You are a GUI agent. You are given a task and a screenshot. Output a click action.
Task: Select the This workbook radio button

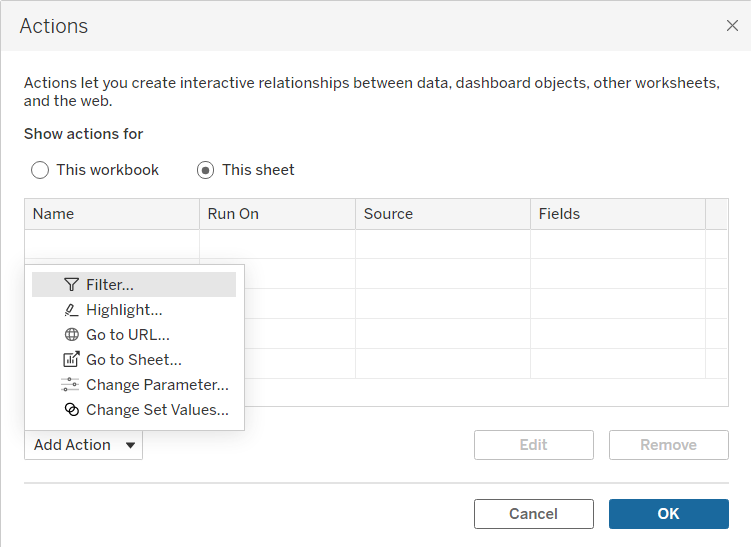(x=40, y=170)
